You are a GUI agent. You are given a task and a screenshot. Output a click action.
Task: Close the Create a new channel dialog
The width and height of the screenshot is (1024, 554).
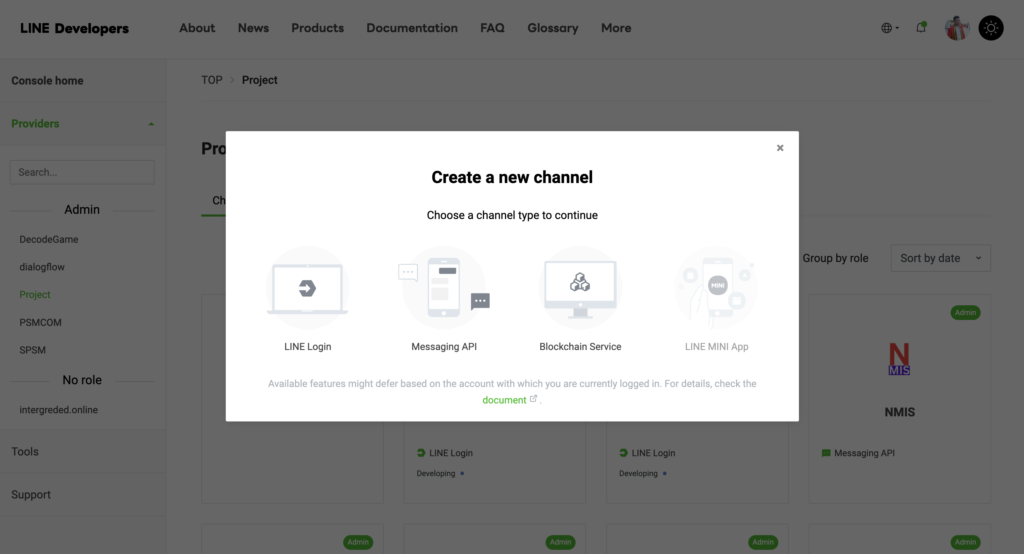(780, 148)
